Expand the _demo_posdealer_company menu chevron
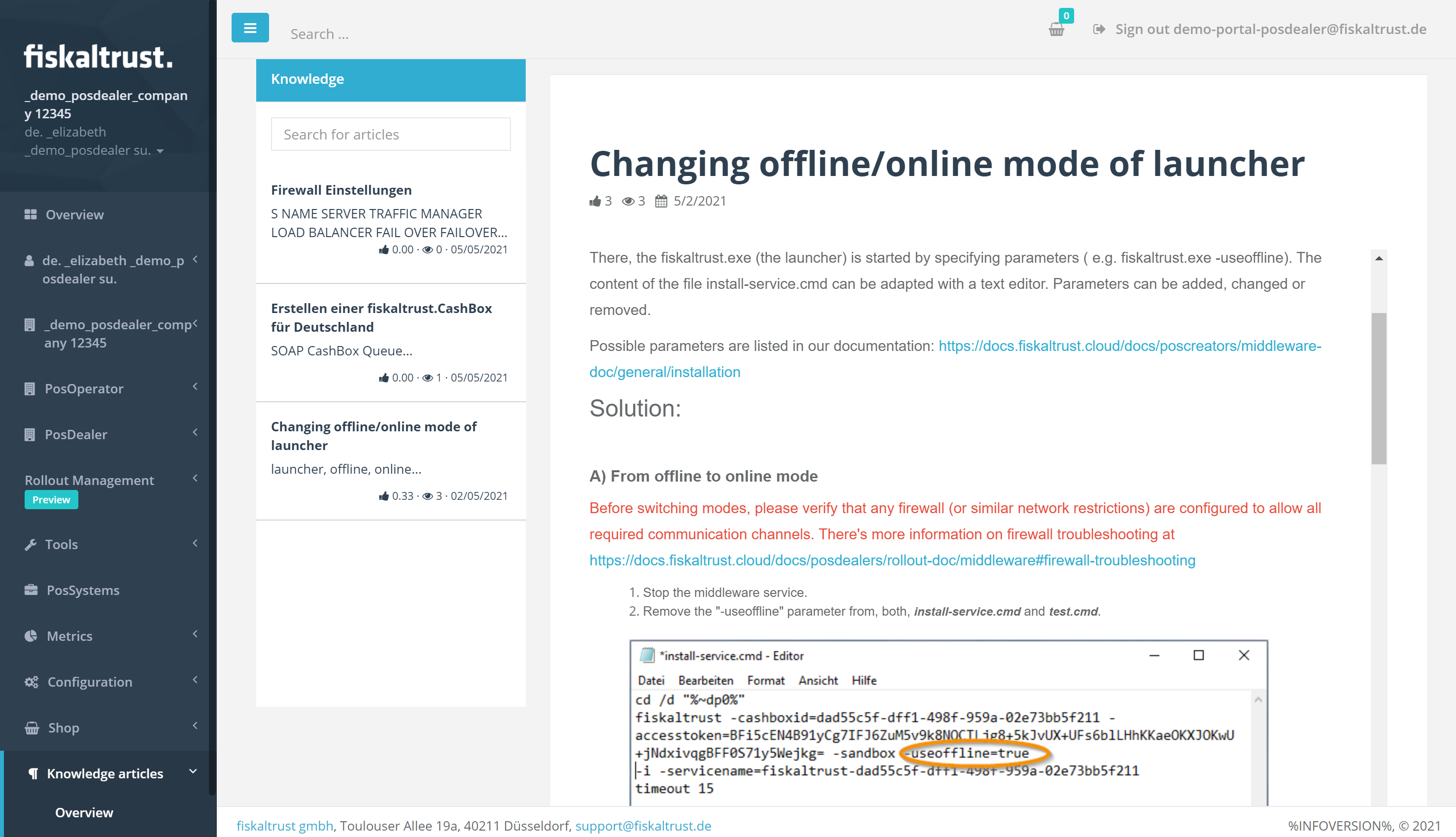The width and height of the screenshot is (1456, 837). 195,323
